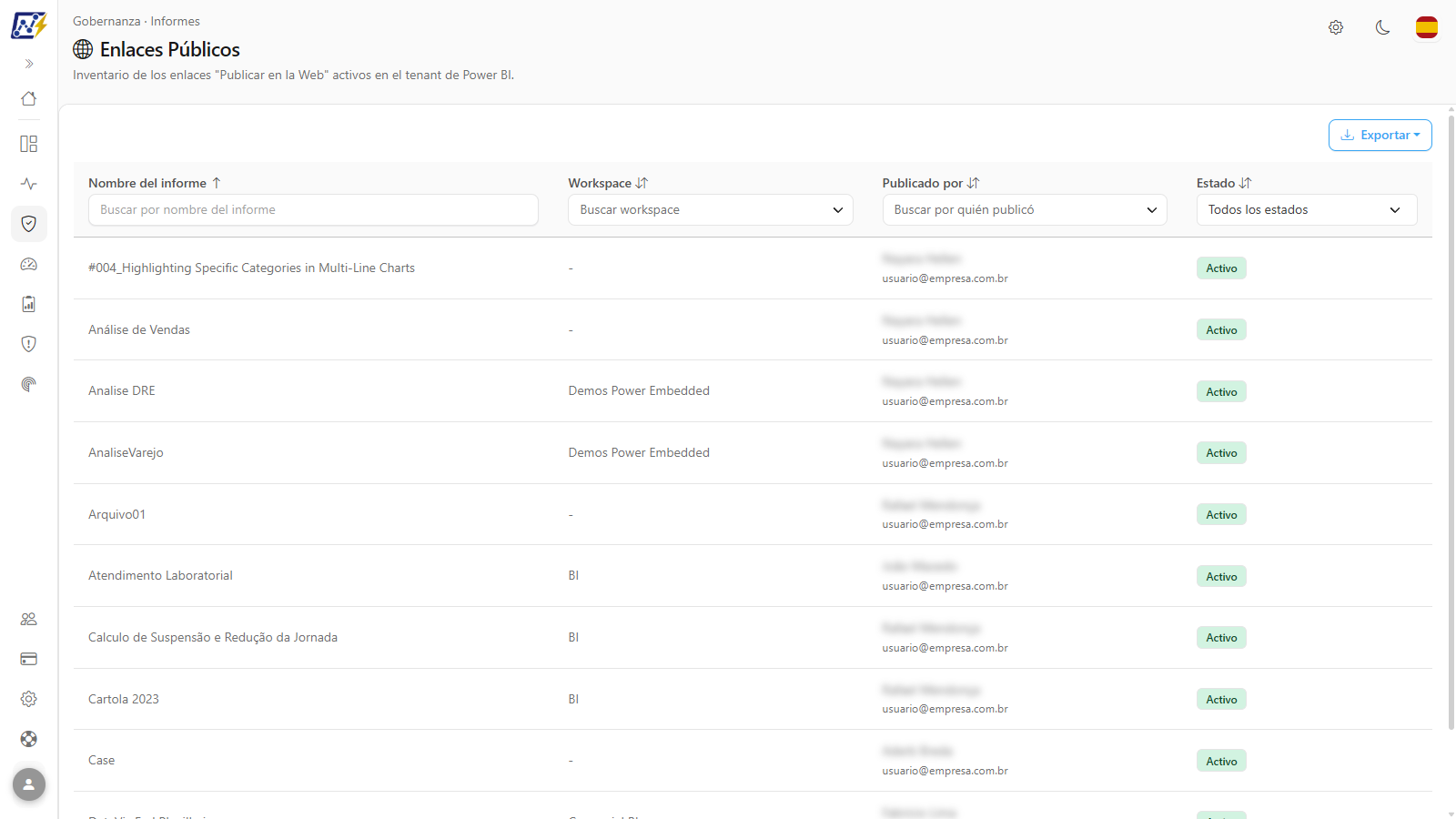Click the vertical page scrollbar
Viewport: 1456px width, 819px height.
tap(1451, 423)
